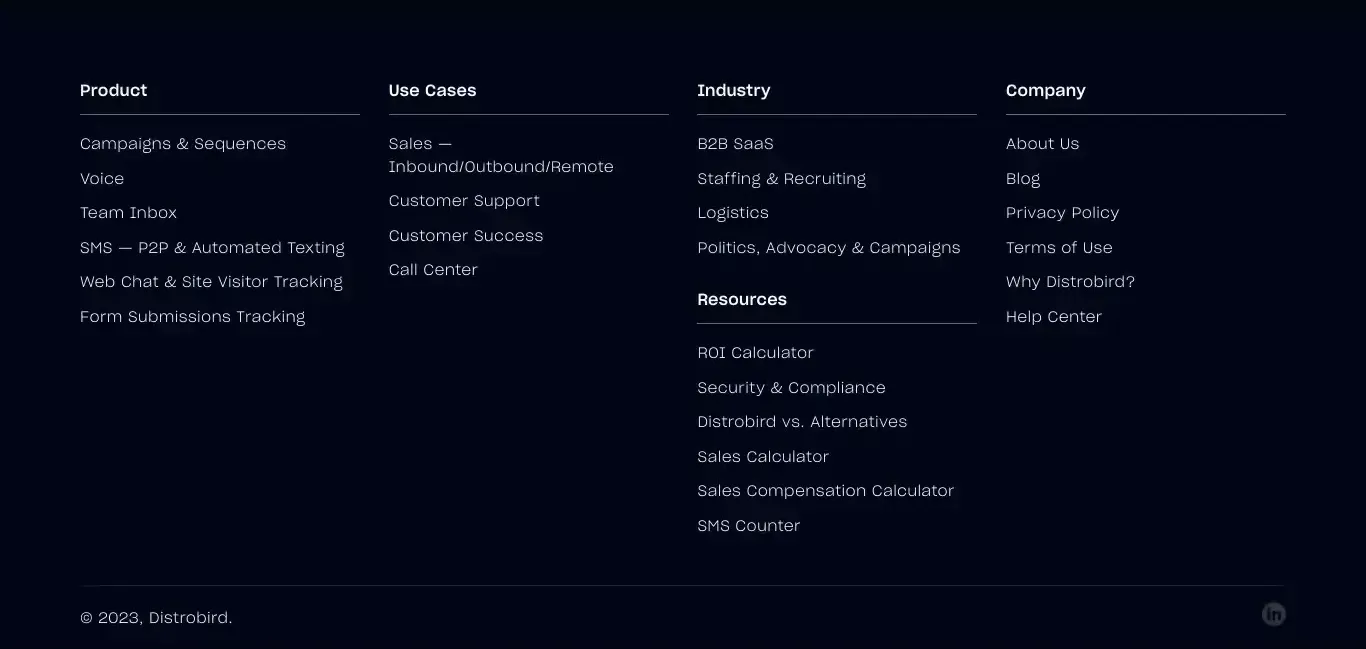Open Campaigns & Sequences link
Viewport: 1366px width, 649px height.
(x=183, y=144)
